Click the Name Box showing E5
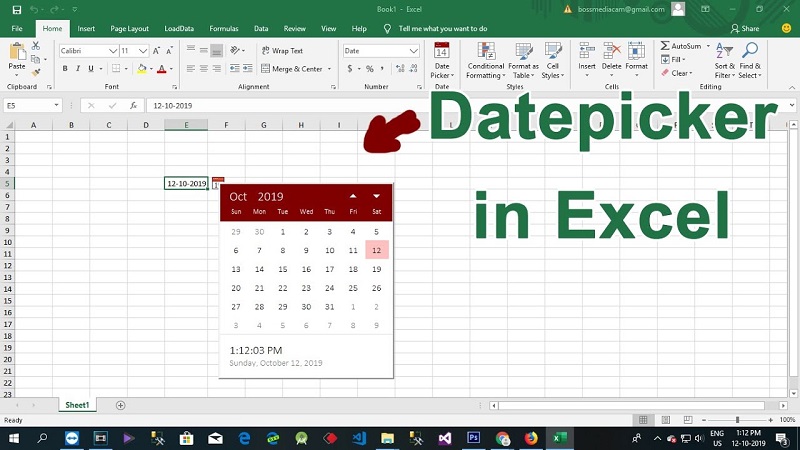The image size is (800, 450). click(x=30, y=105)
